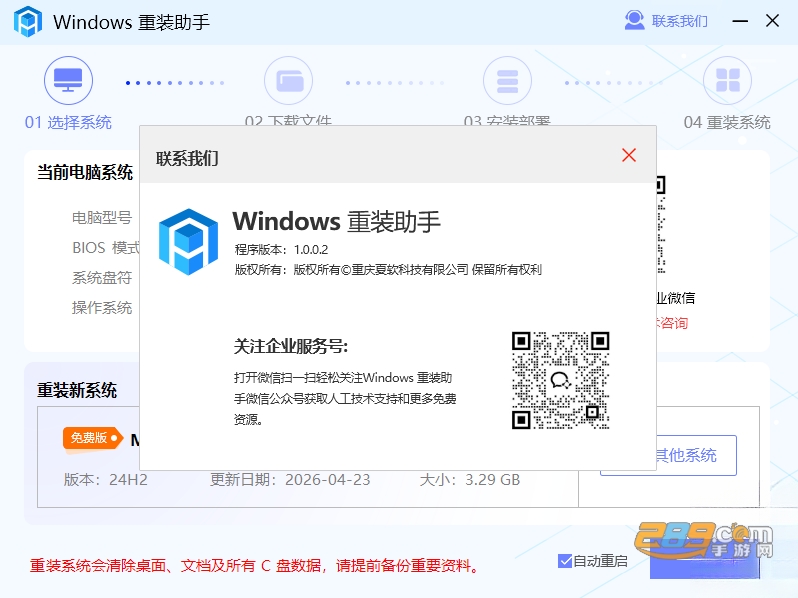Click the 操作系统 label
Image resolution: width=798 pixels, height=598 pixels.
[x=102, y=308]
